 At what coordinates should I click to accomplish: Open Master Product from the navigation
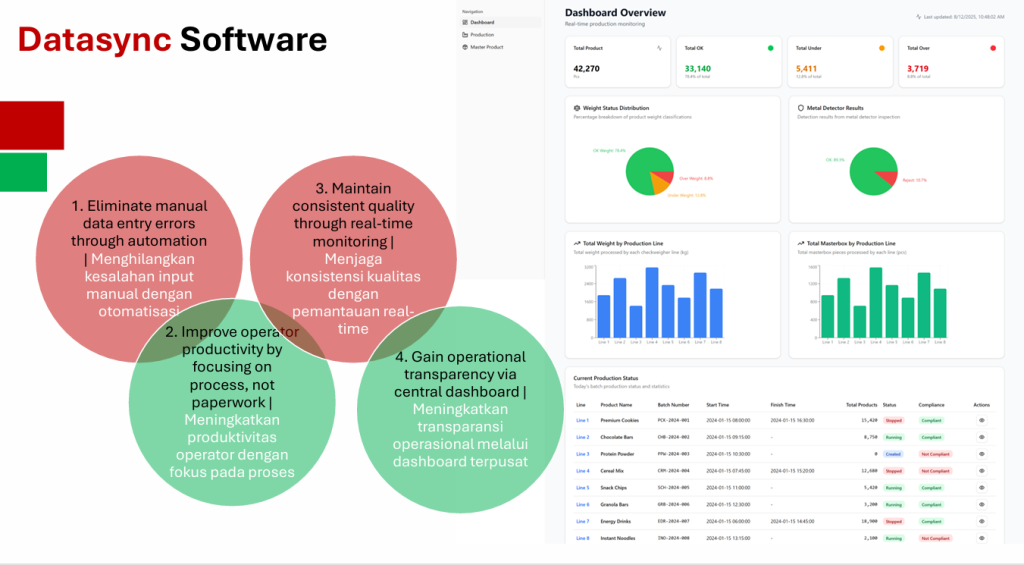coord(486,47)
